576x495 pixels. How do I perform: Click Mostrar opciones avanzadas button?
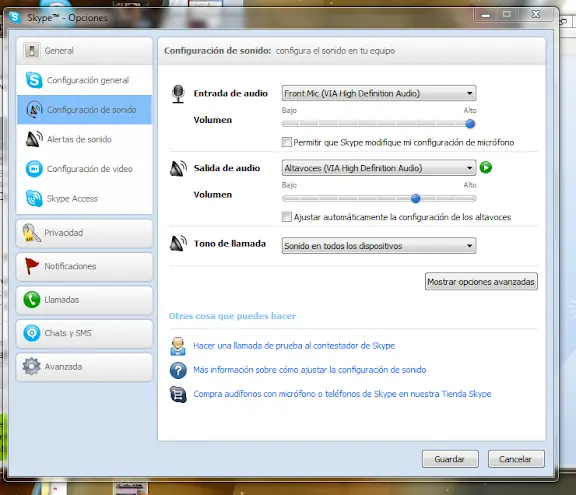(x=481, y=282)
